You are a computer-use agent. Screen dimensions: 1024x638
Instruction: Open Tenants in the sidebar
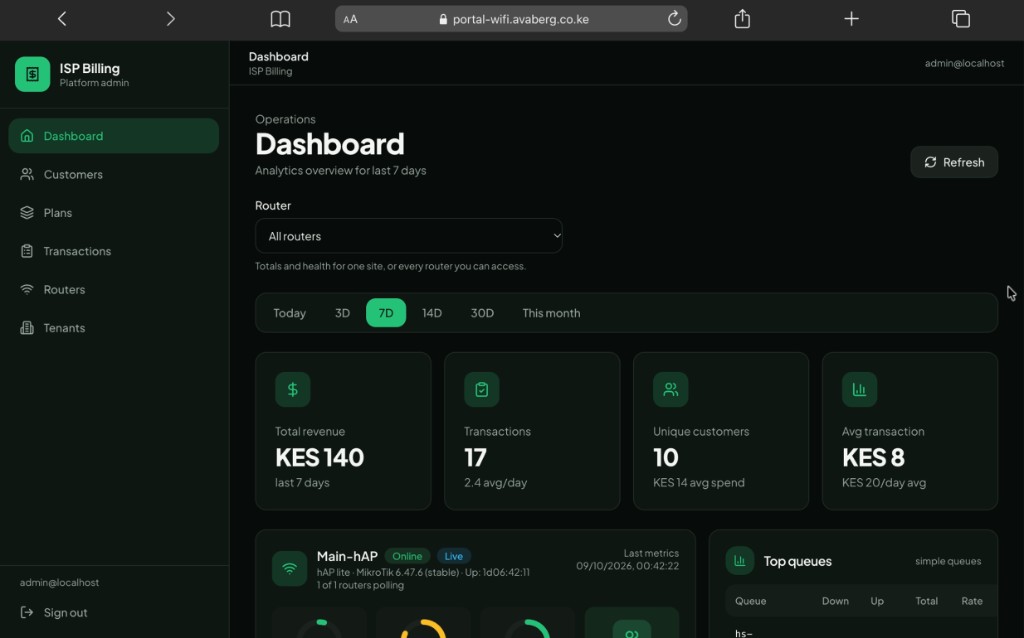114,328
